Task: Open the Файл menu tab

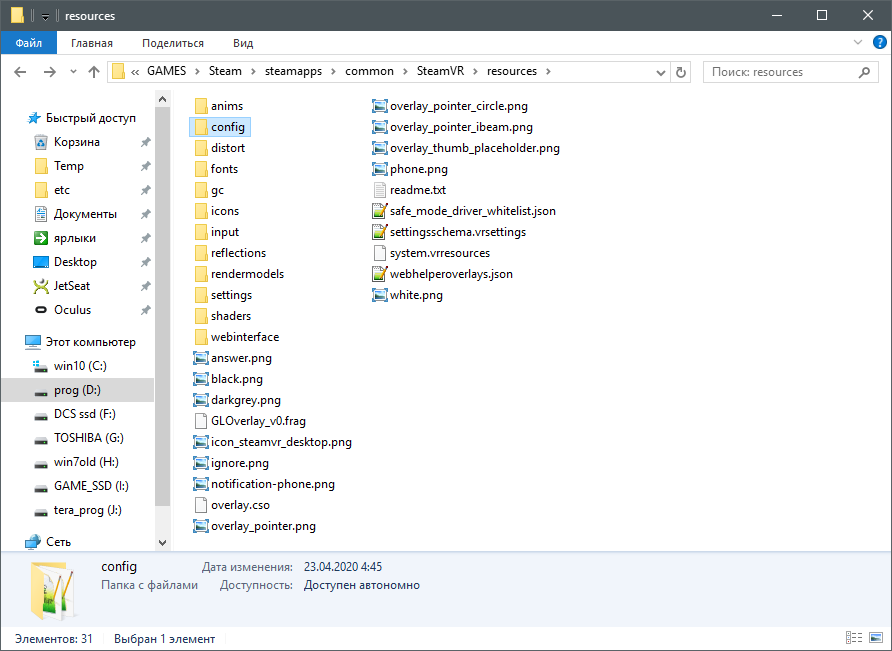Action: click(x=28, y=43)
